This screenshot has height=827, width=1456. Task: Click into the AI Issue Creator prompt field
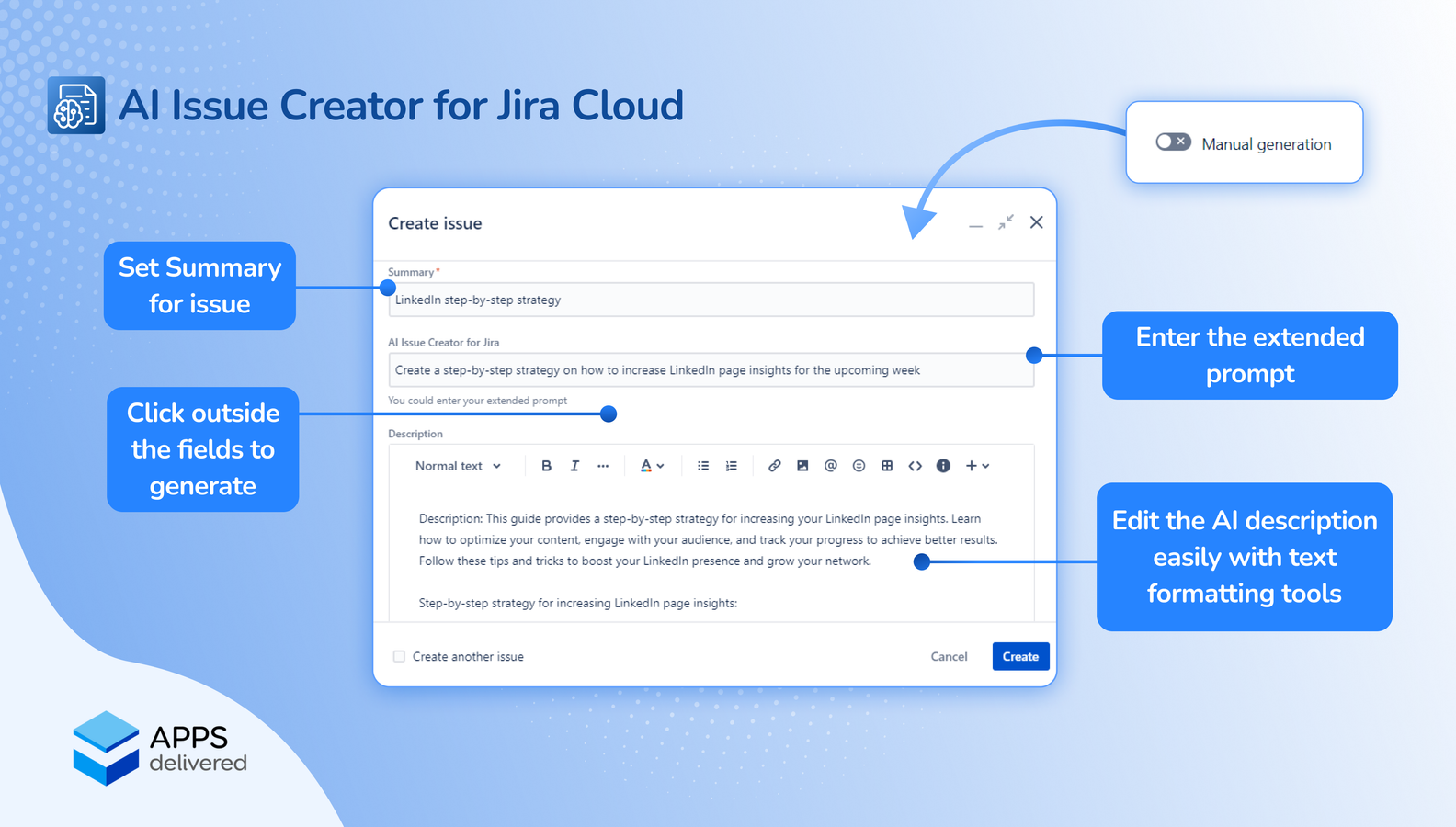[711, 370]
